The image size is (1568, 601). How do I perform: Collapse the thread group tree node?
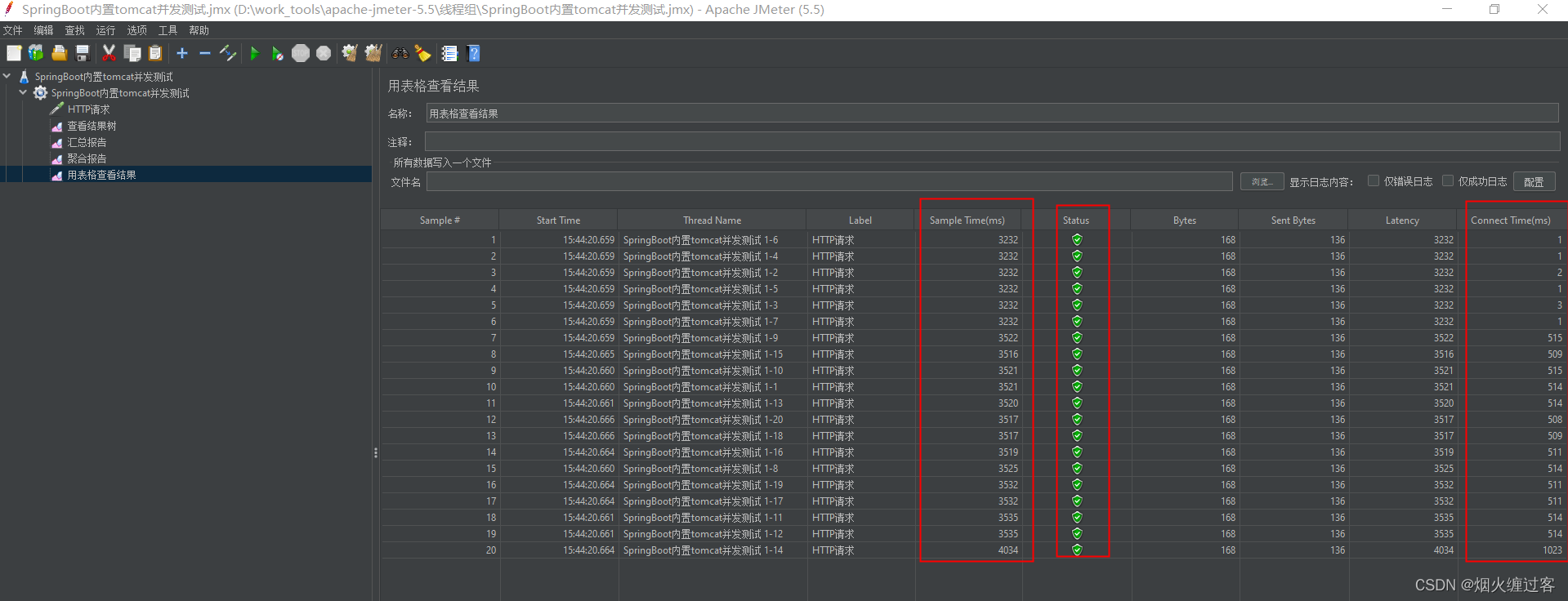click(23, 92)
